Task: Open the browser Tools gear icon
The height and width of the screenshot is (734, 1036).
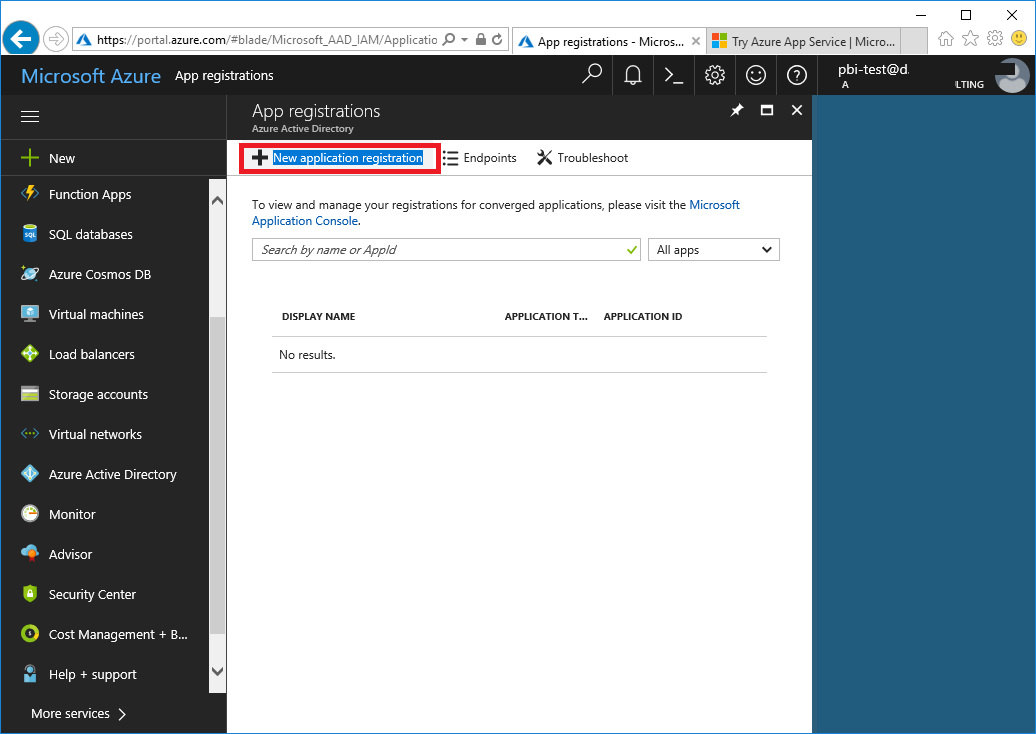Action: pyautogui.click(x=995, y=39)
